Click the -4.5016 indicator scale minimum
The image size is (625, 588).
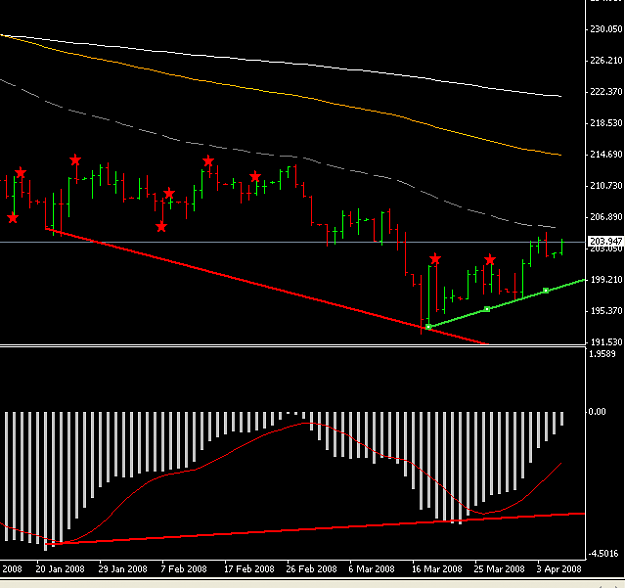click(x=603, y=554)
